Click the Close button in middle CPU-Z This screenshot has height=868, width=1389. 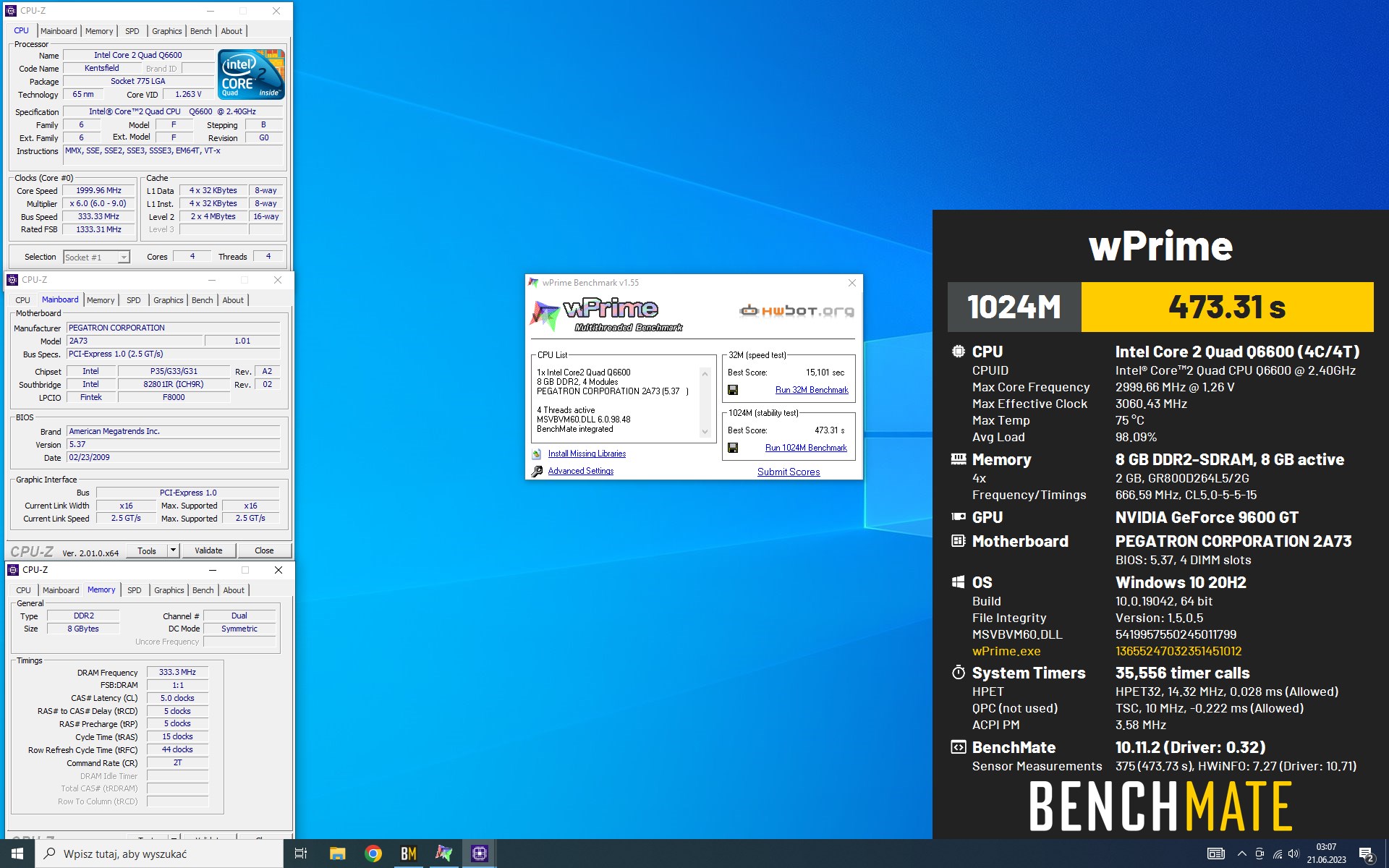(264, 550)
